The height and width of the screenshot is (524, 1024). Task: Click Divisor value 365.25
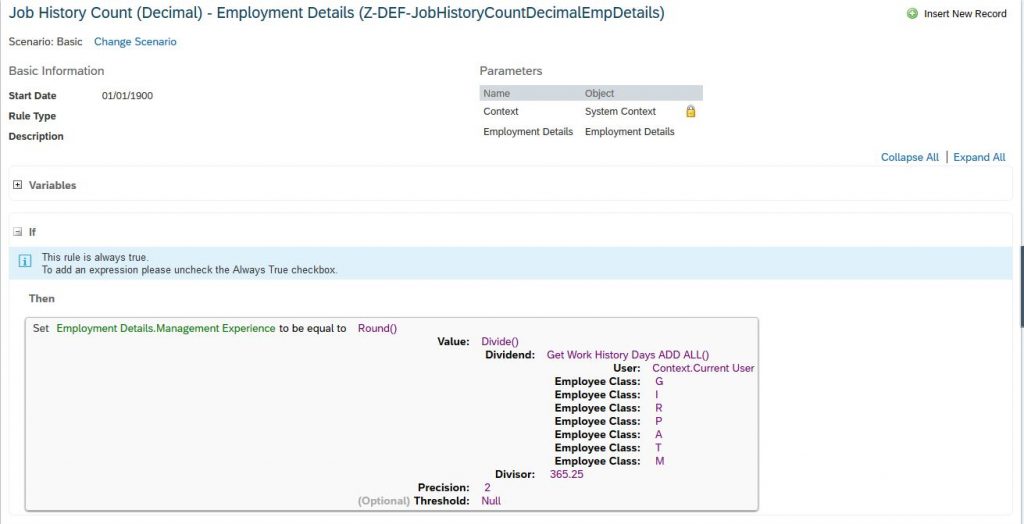coord(566,474)
